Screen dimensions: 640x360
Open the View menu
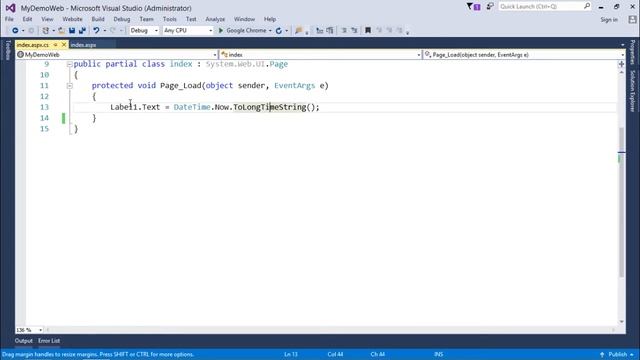click(47, 19)
